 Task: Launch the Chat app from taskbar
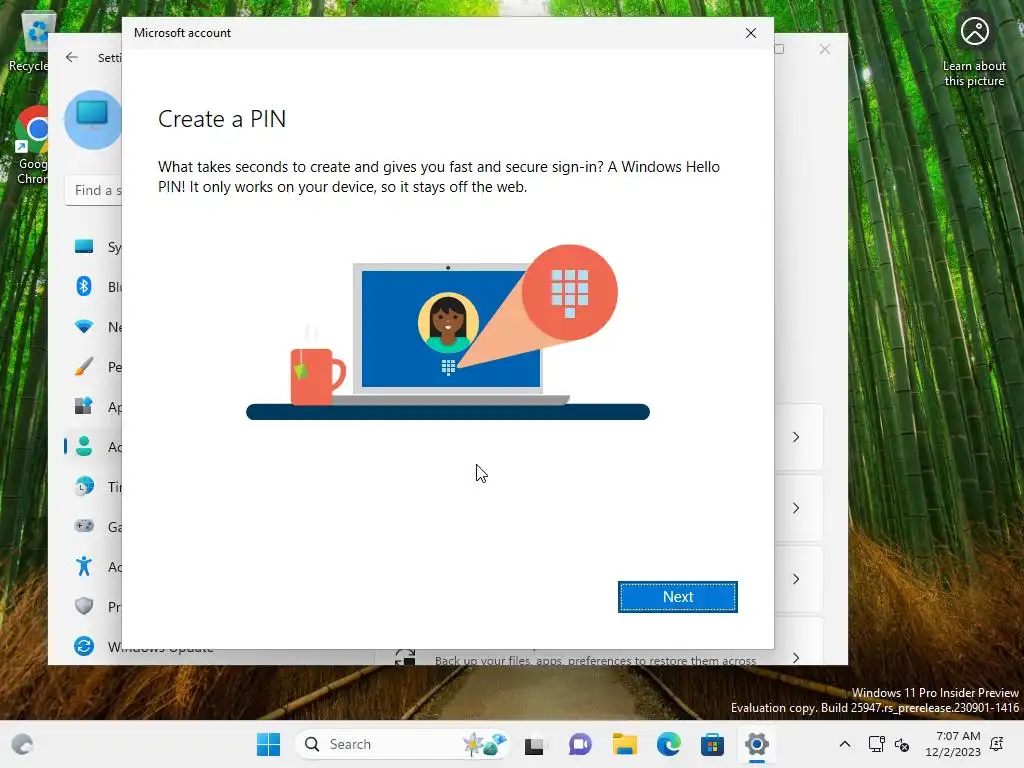tap(579, 744)
